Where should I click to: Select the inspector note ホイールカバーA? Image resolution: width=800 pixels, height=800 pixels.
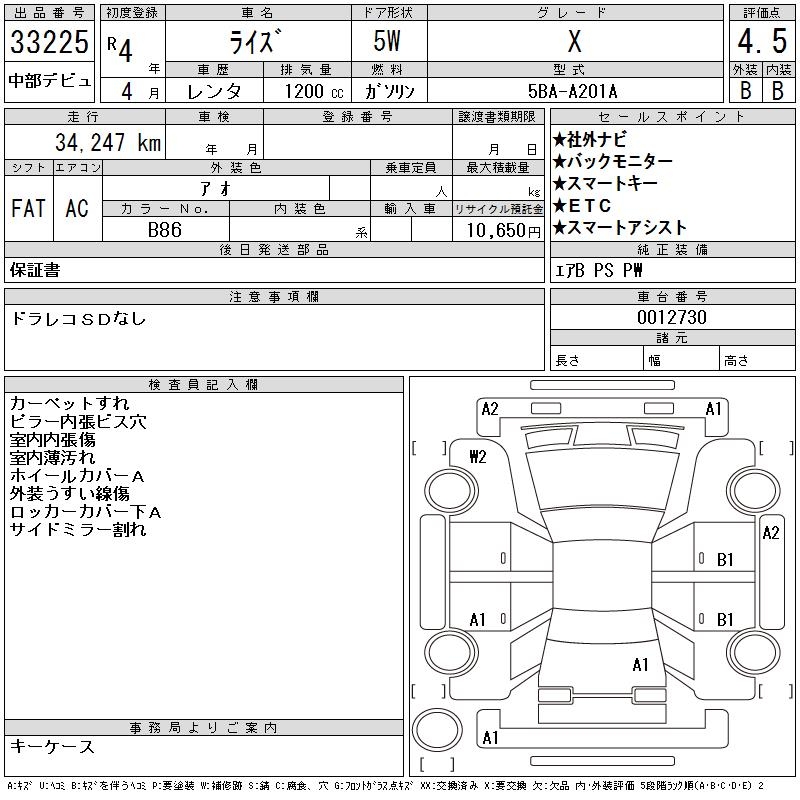[x=77, y=476]
